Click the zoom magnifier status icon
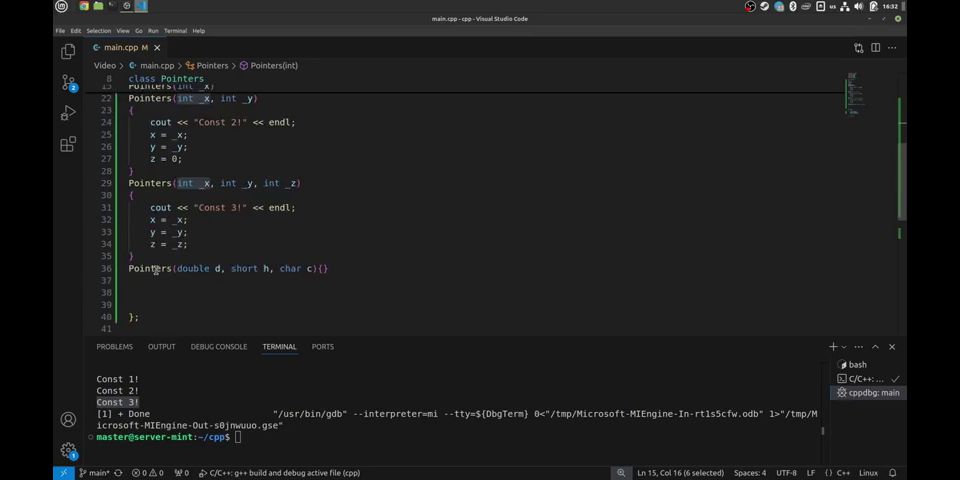 [621, 473]
